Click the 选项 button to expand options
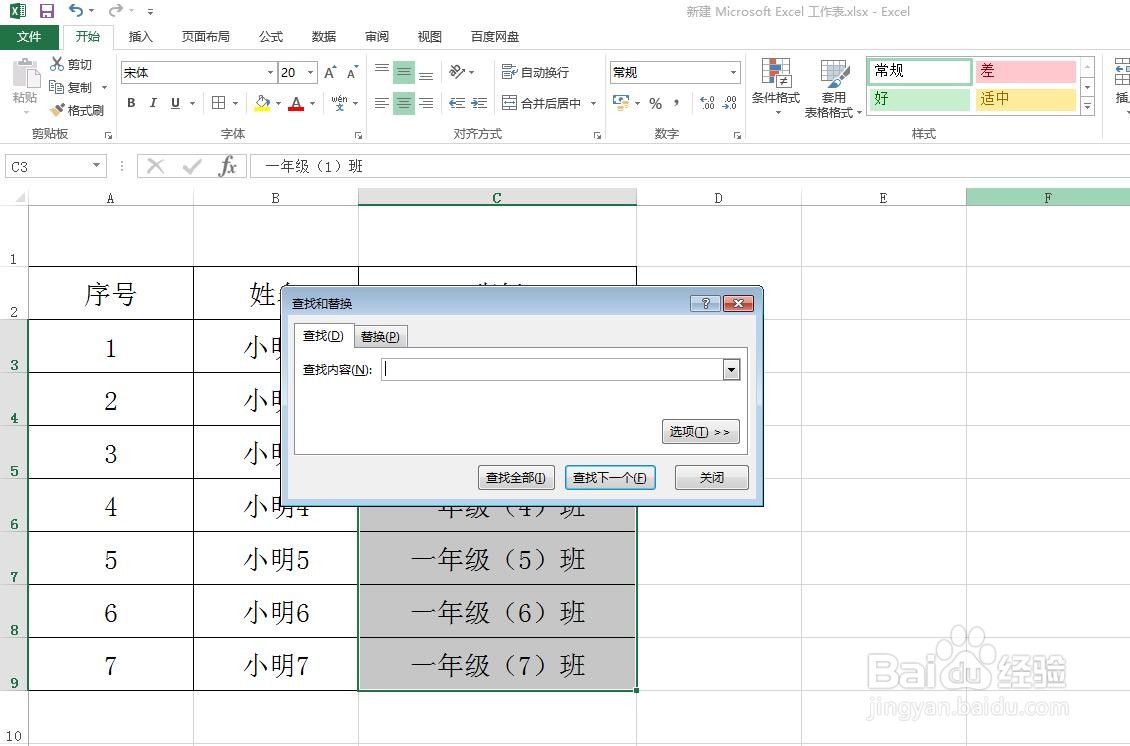 coord(699,431)
